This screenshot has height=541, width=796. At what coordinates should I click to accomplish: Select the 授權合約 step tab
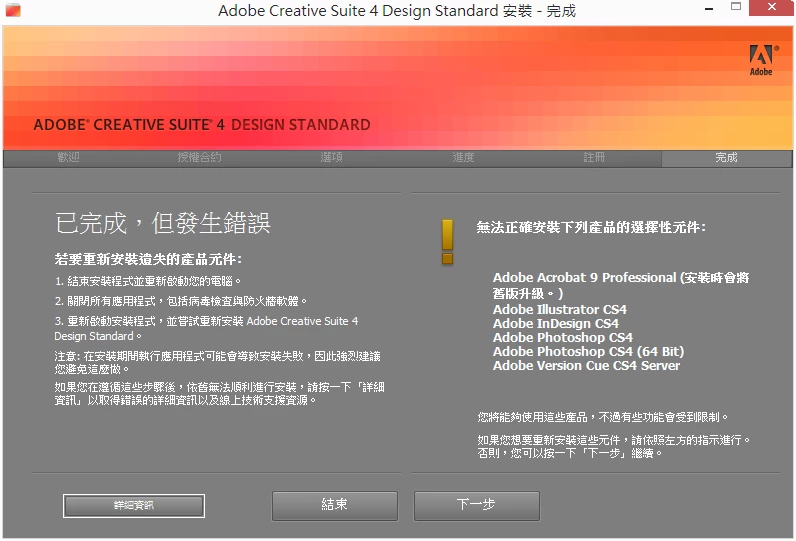pos(200,157)
